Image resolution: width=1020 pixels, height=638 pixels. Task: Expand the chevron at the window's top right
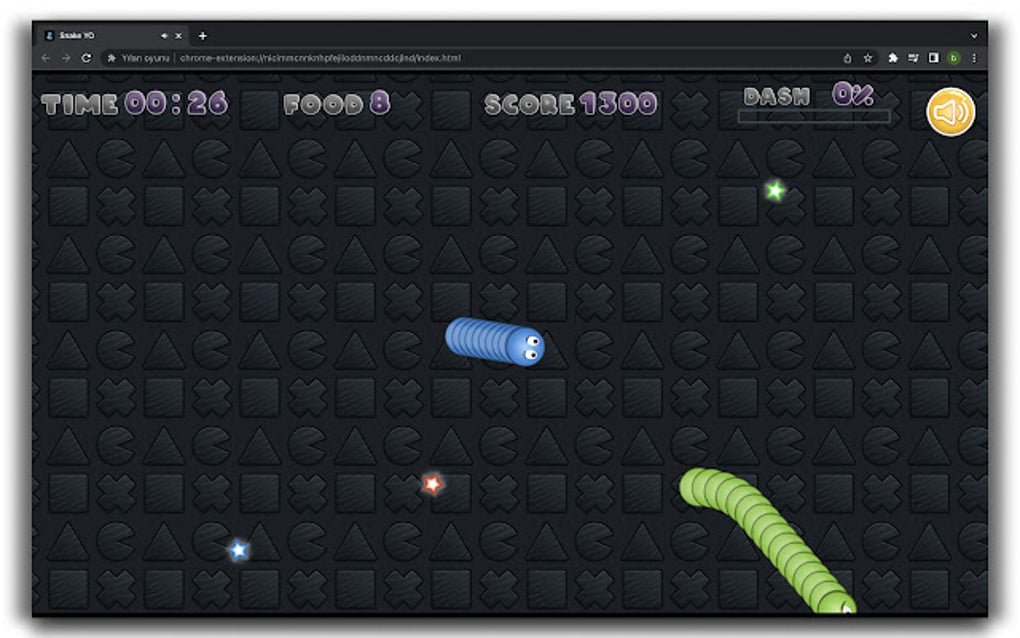[x=974, y=35]
